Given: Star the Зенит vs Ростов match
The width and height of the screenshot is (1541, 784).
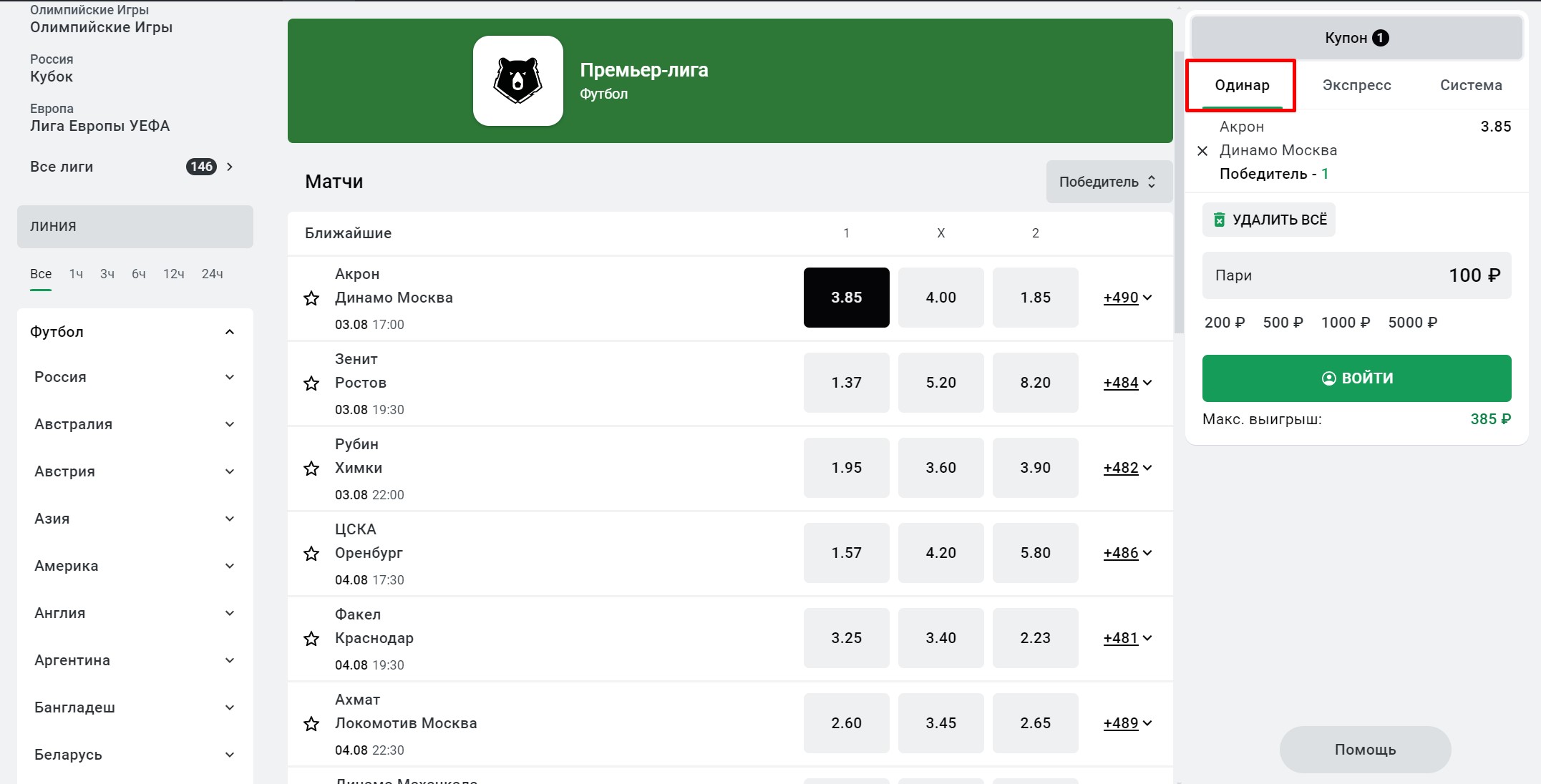Looking at the screenshot, I should click(x=311, y=383).
